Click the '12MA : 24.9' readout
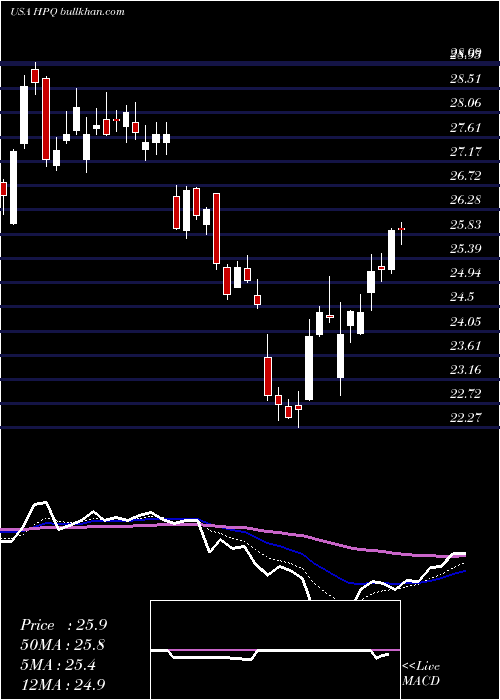This screenshot has height=700, width=500. [x=63, y=684]
